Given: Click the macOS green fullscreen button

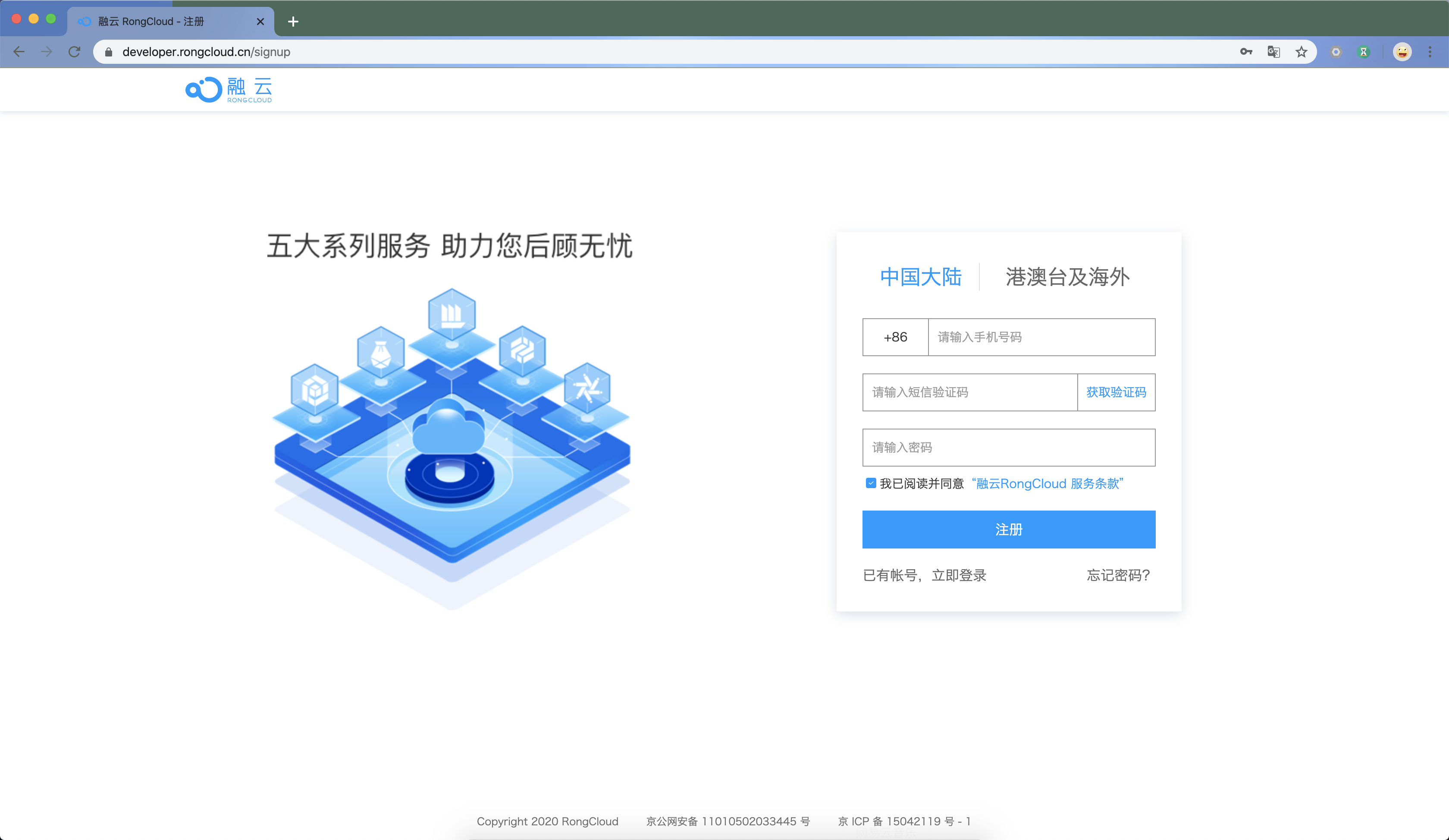Looking at the screenshot, I should point(50,19).
